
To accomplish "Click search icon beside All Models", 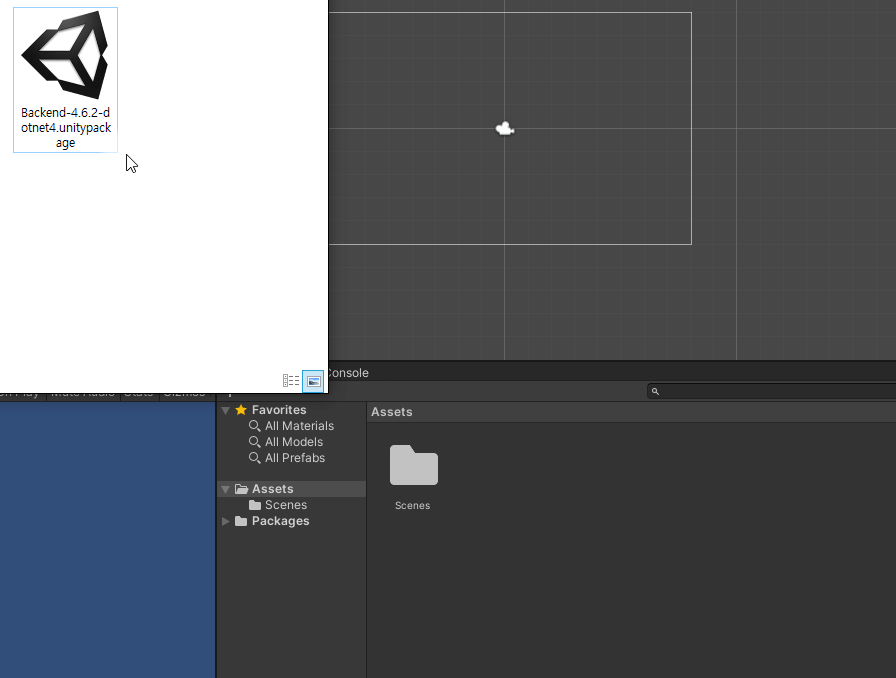I will [255, 442].
